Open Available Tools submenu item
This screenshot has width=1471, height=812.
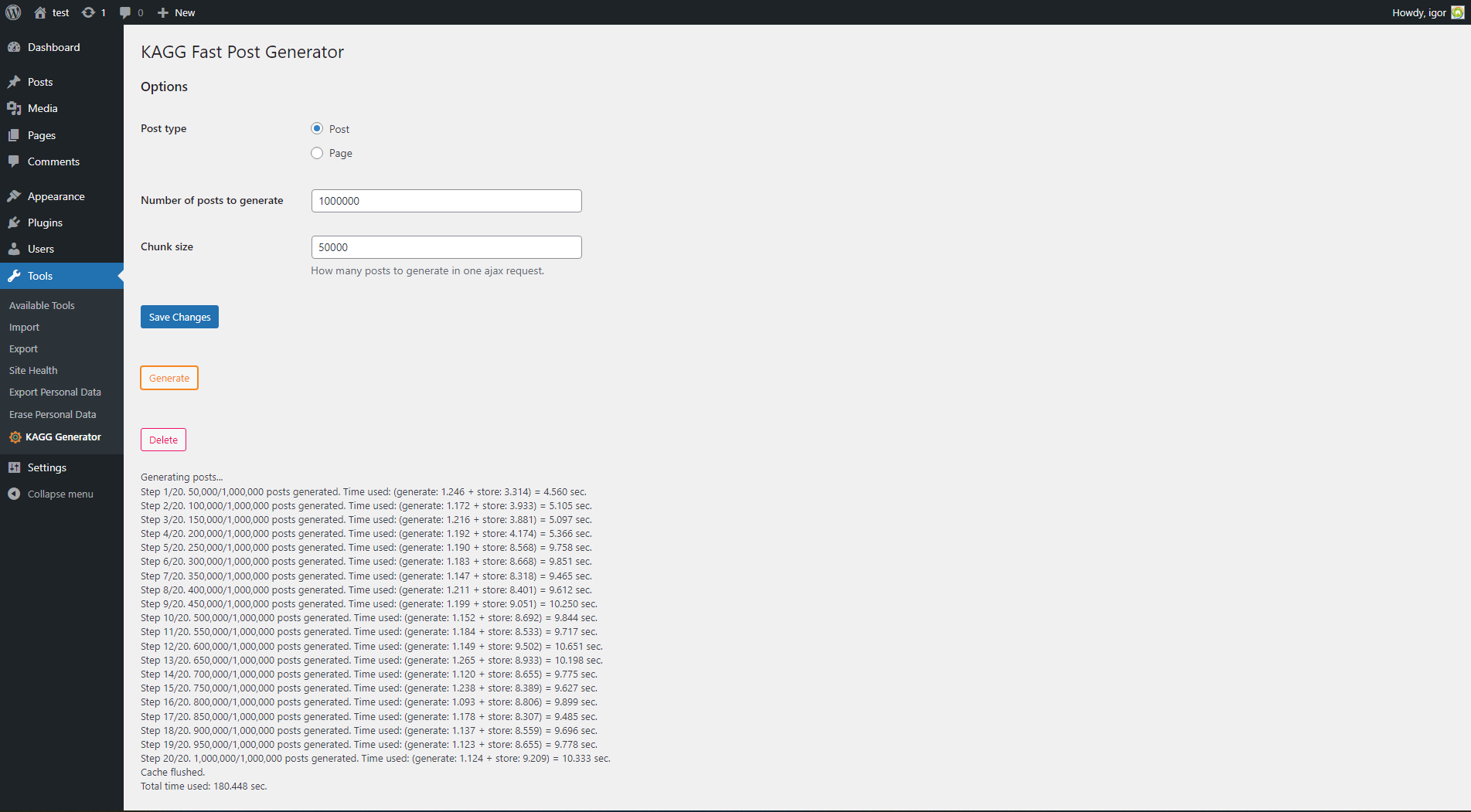(x=42, y=305)
